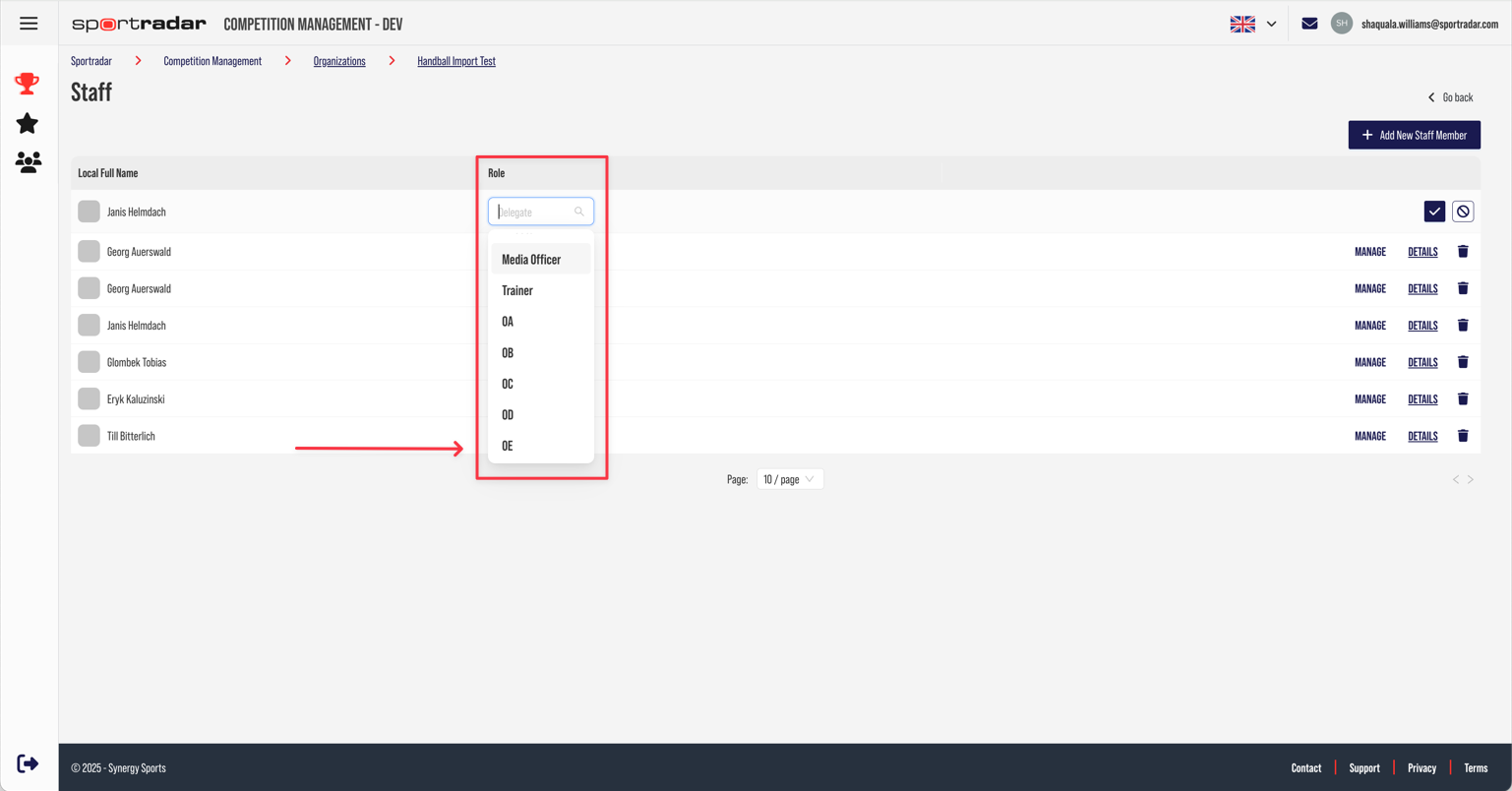Go to next page arrow
The height and width of the screenshot is (791, 1512).
click(1471, 480)
